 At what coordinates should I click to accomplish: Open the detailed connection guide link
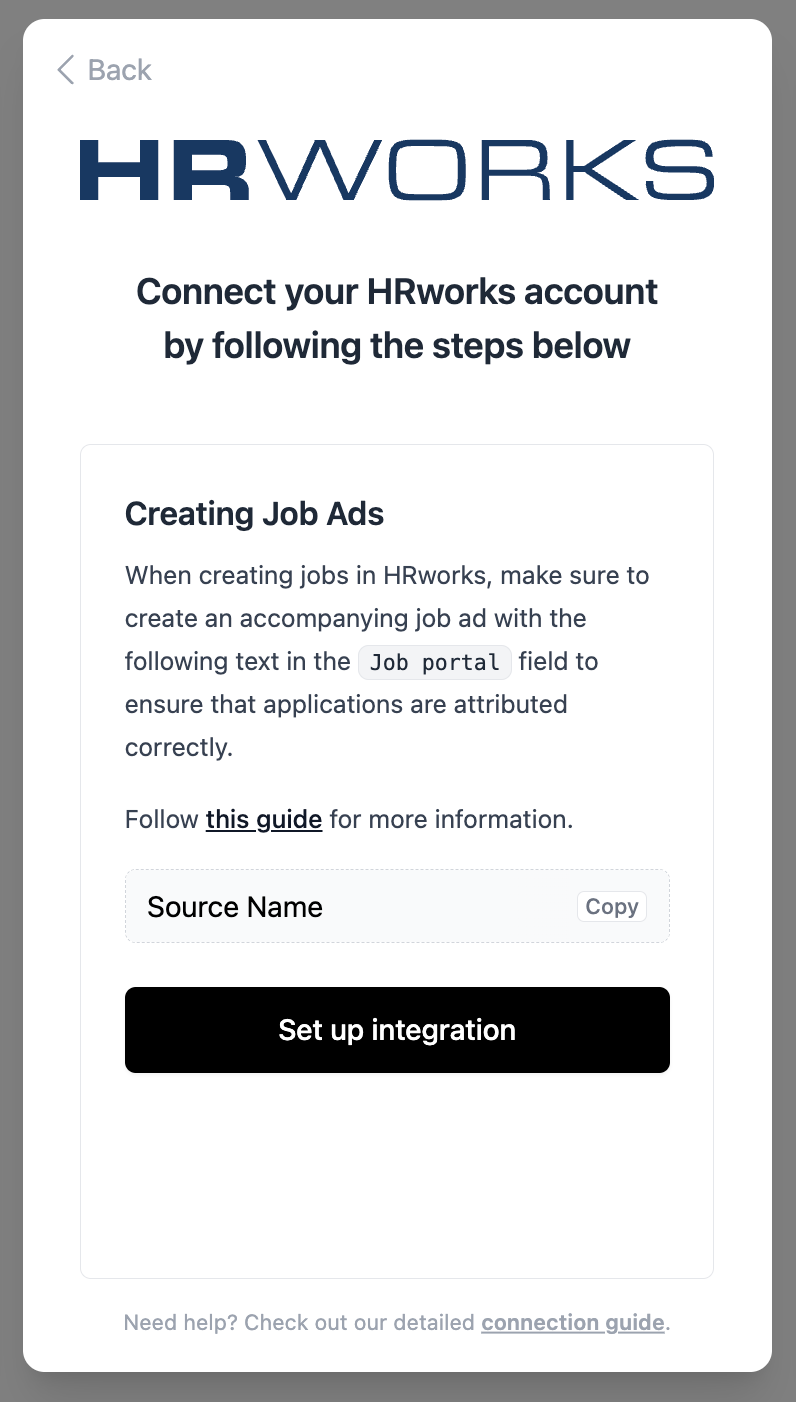pyautogui.click(x=572, y=1323)
